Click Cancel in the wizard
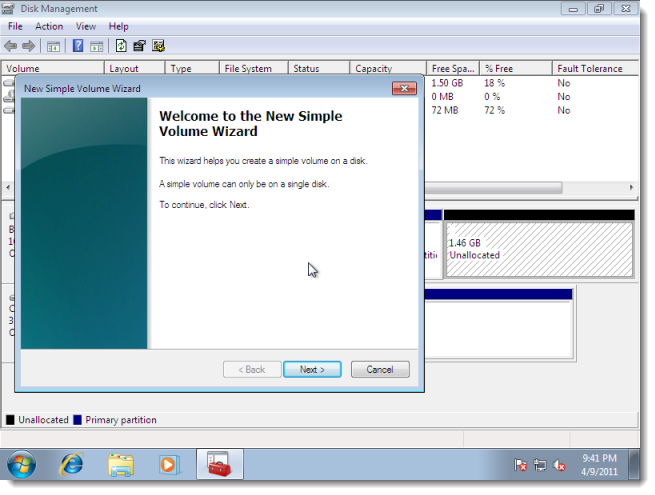The width and height of the screenshot is (655, 495). [380, 369]
